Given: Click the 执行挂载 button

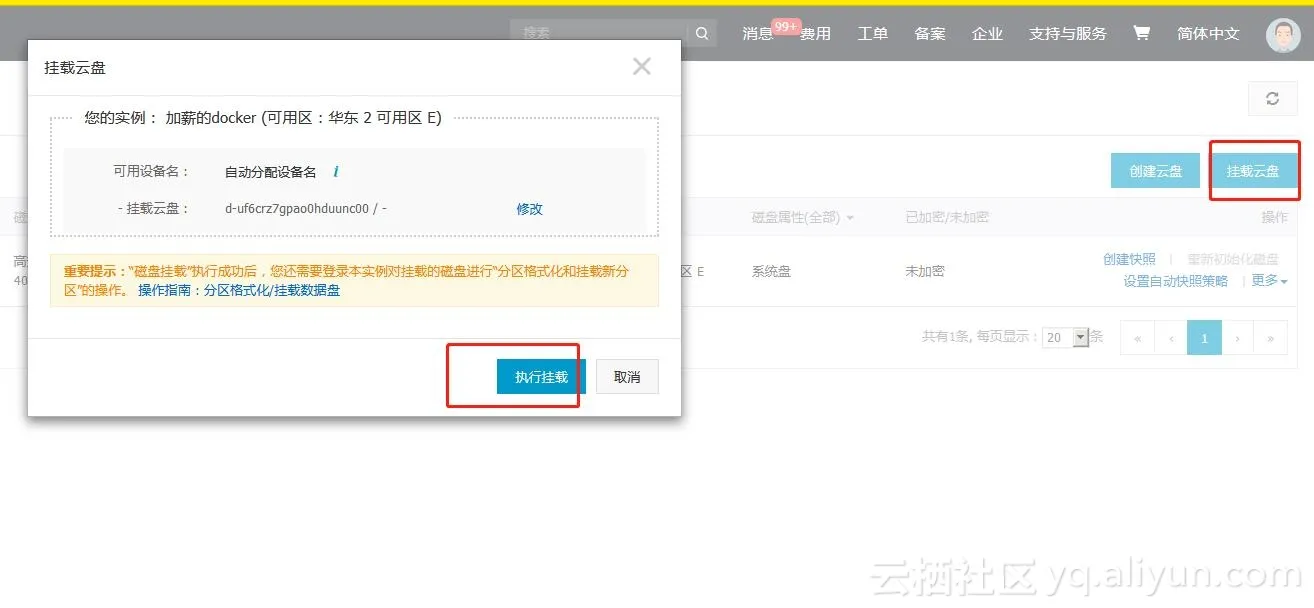Looking at the screenshot, I should 541,377.
